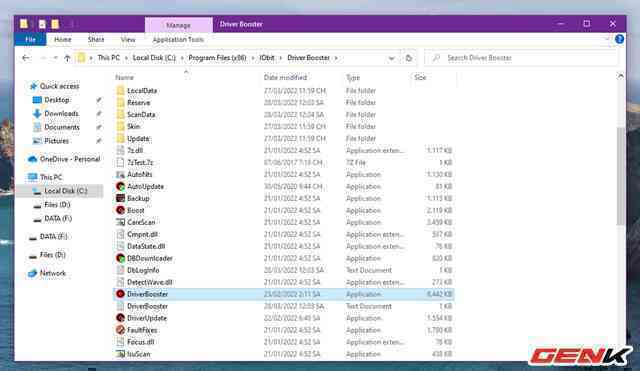Select the DriverBooster text document row
This screenshot has height=371, width=640.
284,306
